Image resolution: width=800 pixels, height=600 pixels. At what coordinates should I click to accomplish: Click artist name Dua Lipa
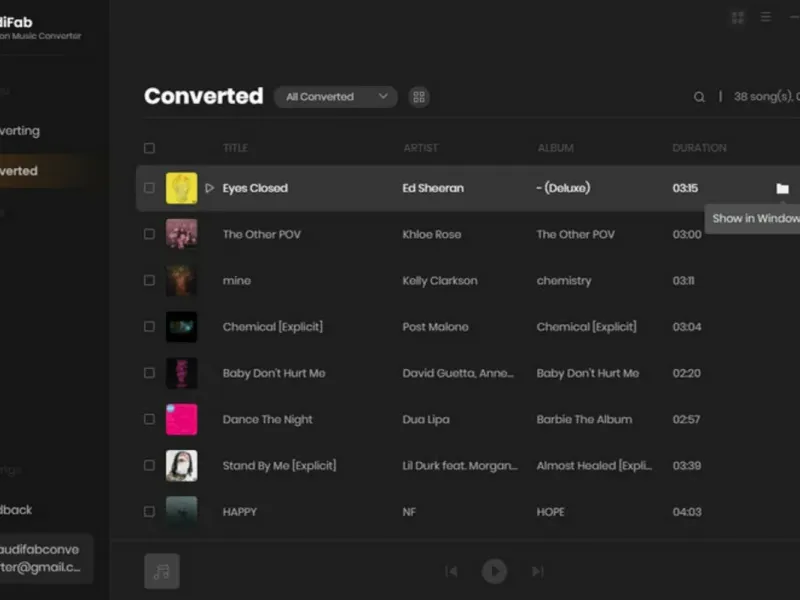pos(426,419)
